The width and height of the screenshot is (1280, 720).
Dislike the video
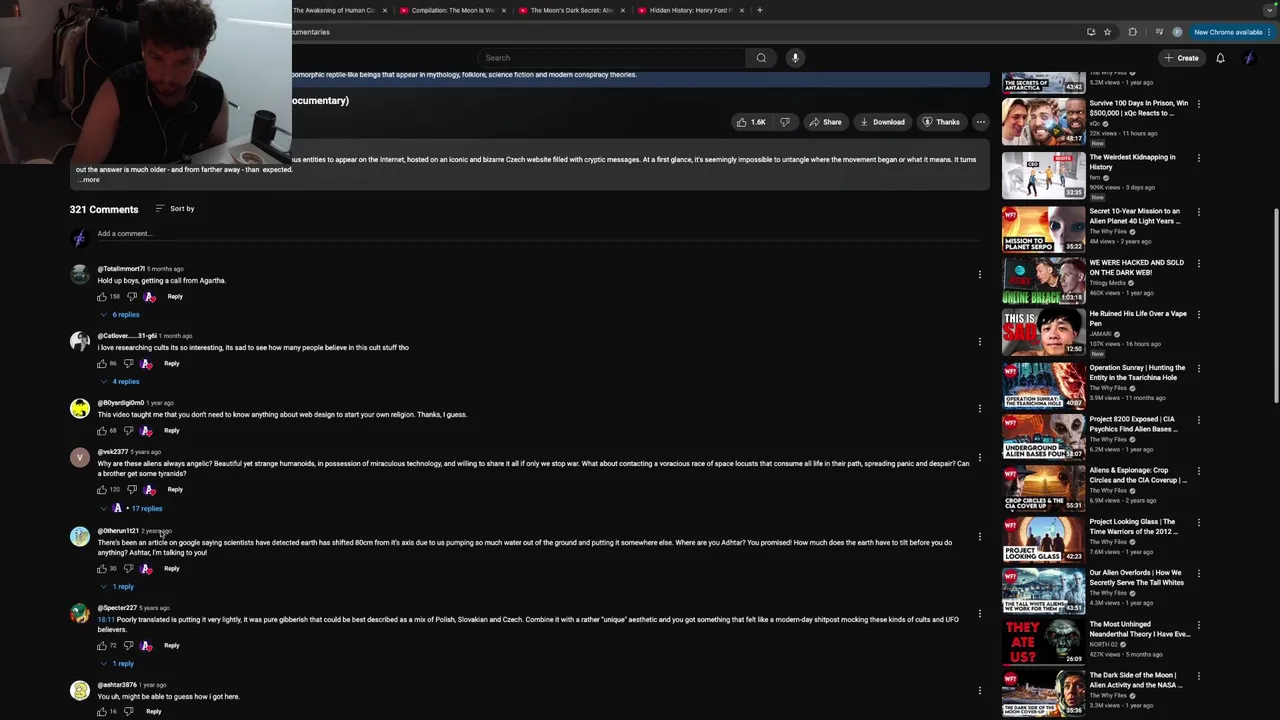(785, 122)
